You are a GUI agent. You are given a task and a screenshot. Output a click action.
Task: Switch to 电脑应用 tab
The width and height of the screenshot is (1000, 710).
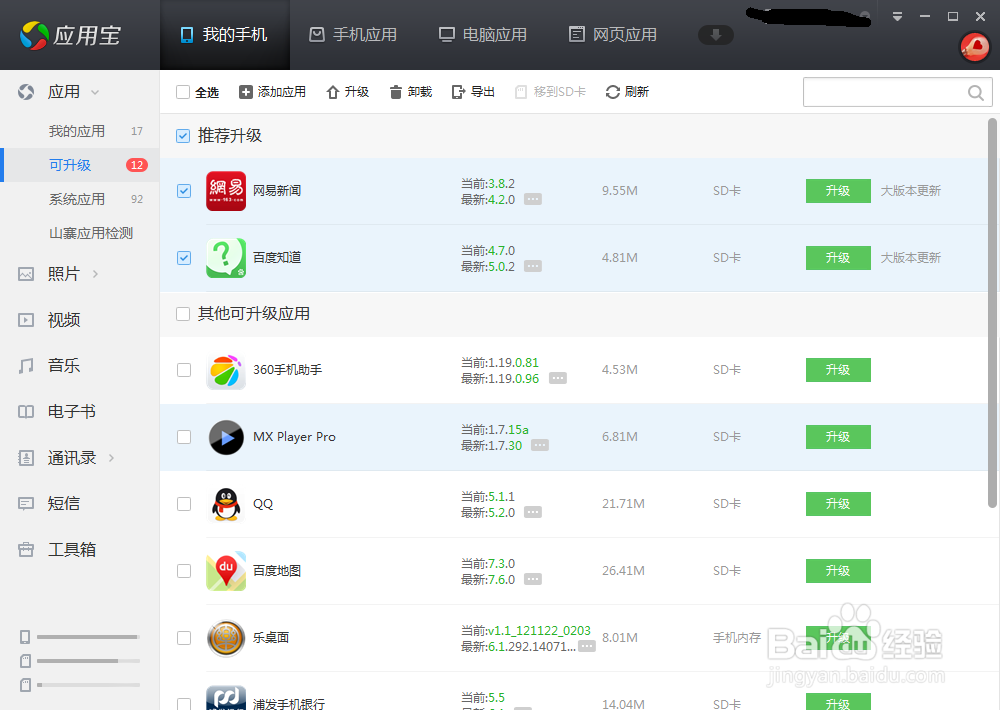tap(483, 34)
